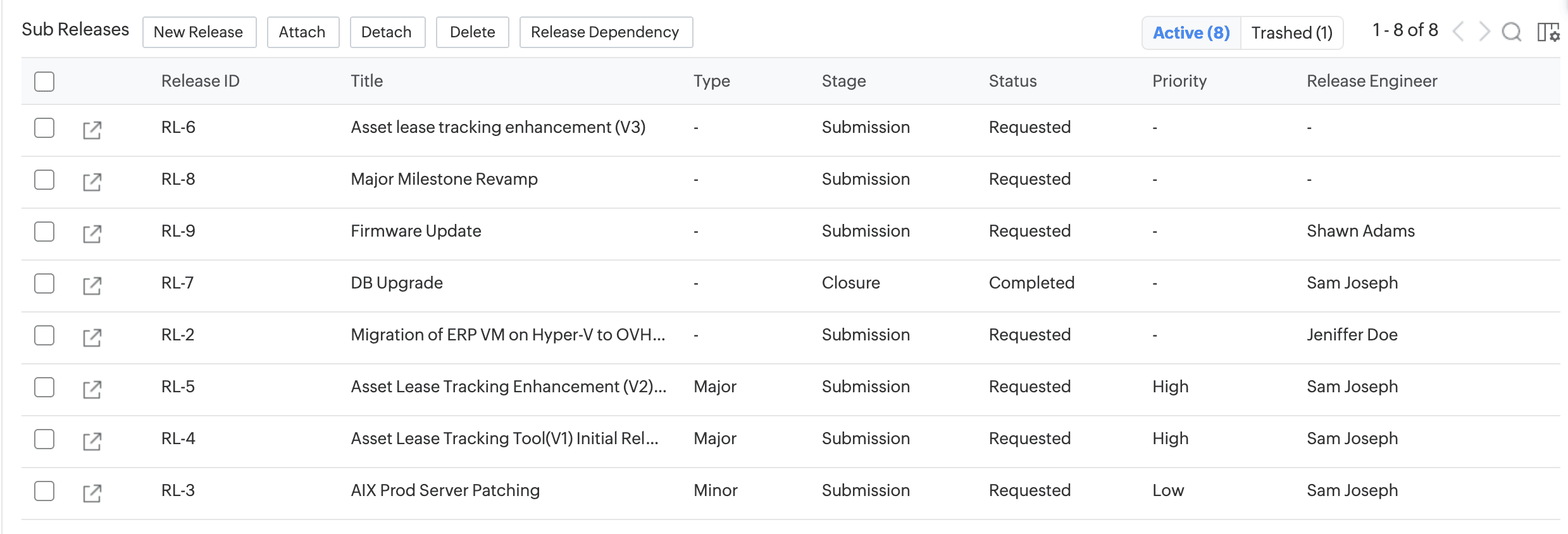Sort the list by the Title column
The height and width of the screenshot is (534, 1568).
tap(366, 81)
